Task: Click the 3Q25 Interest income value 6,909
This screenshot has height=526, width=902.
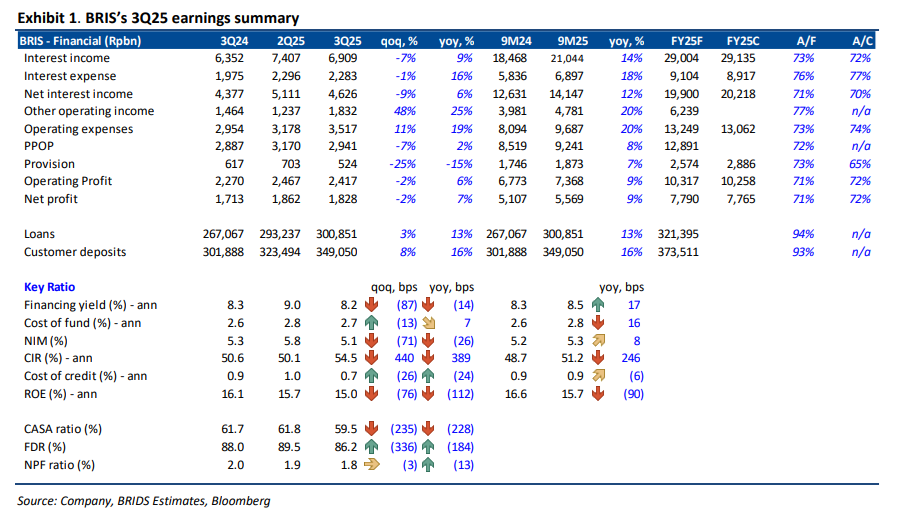Action: 345,59
